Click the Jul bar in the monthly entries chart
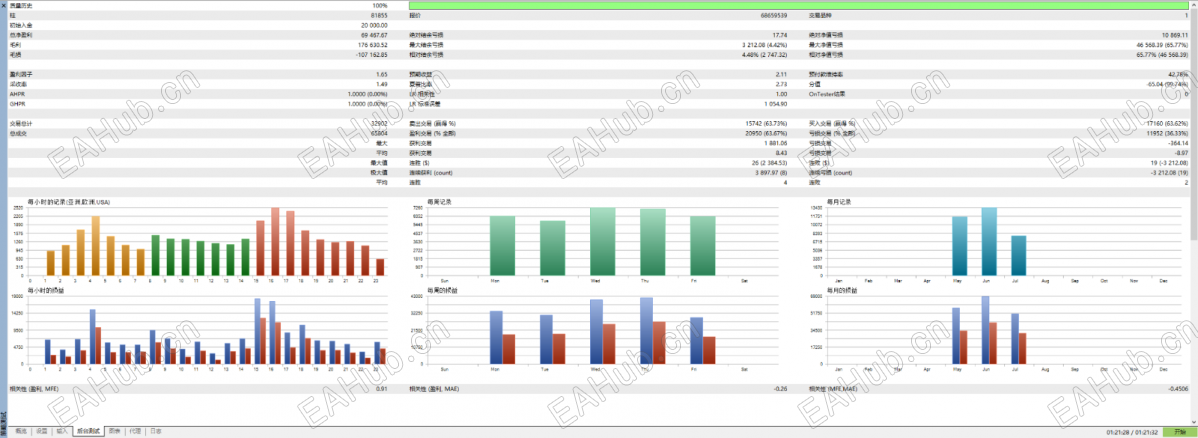The image size is (1198, 438). 1018,255
